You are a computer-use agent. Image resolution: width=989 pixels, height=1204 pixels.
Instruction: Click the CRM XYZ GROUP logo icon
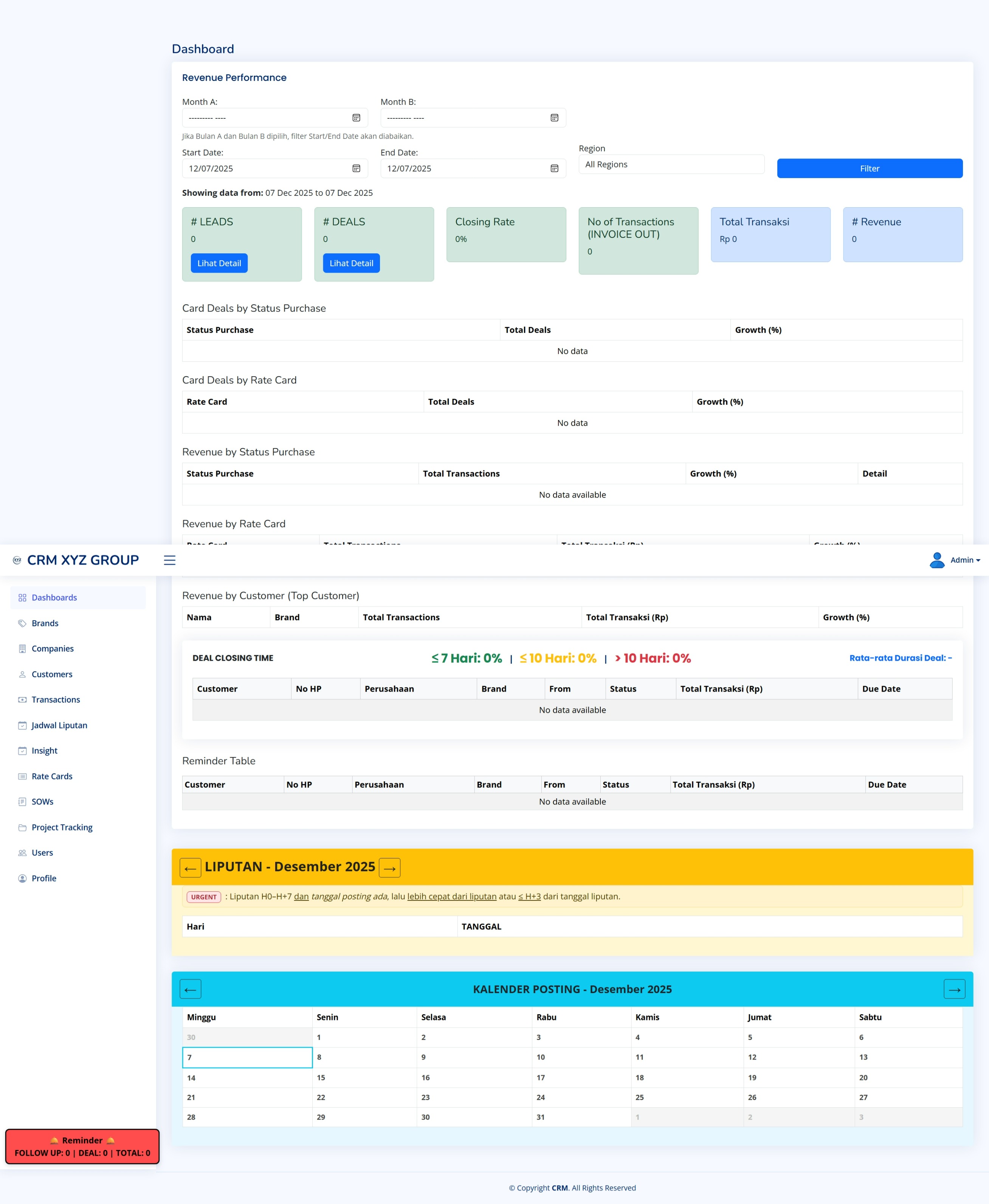pos(17,560)
